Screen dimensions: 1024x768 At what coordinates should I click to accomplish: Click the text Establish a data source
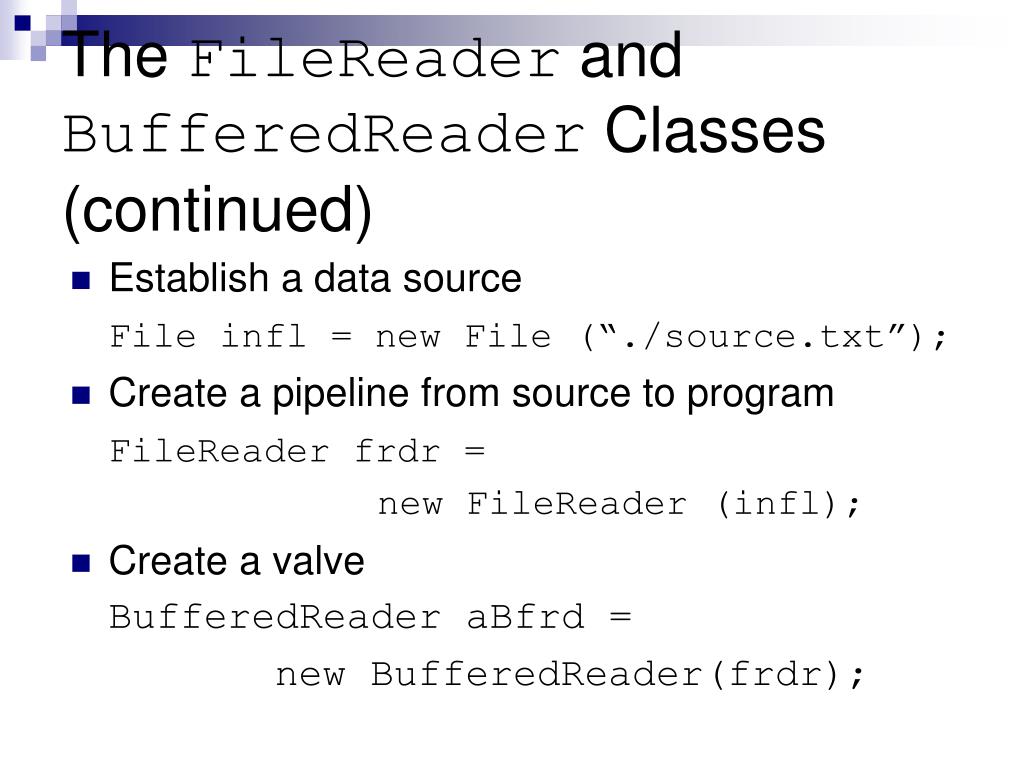[x=315, y=278]
